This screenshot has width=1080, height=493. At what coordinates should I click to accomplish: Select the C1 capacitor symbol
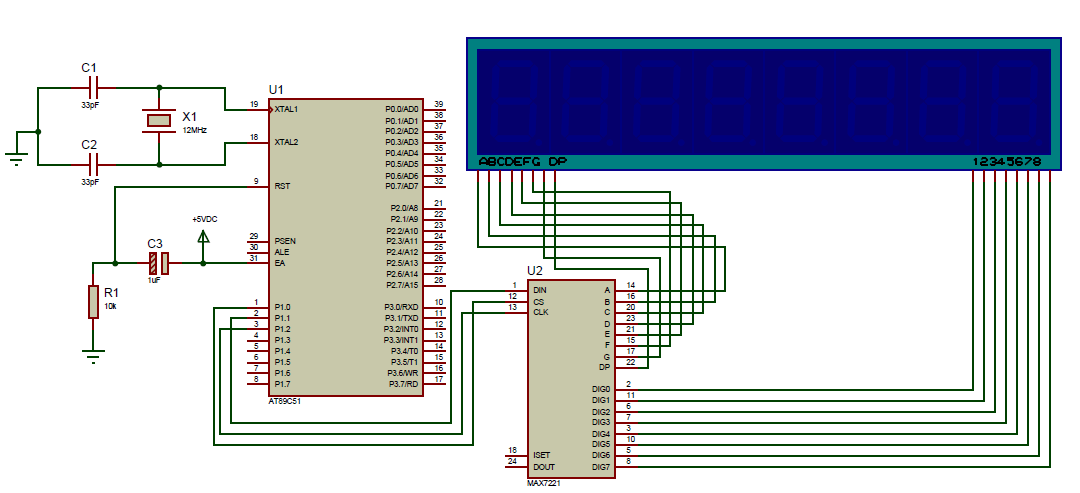(94, 87)
